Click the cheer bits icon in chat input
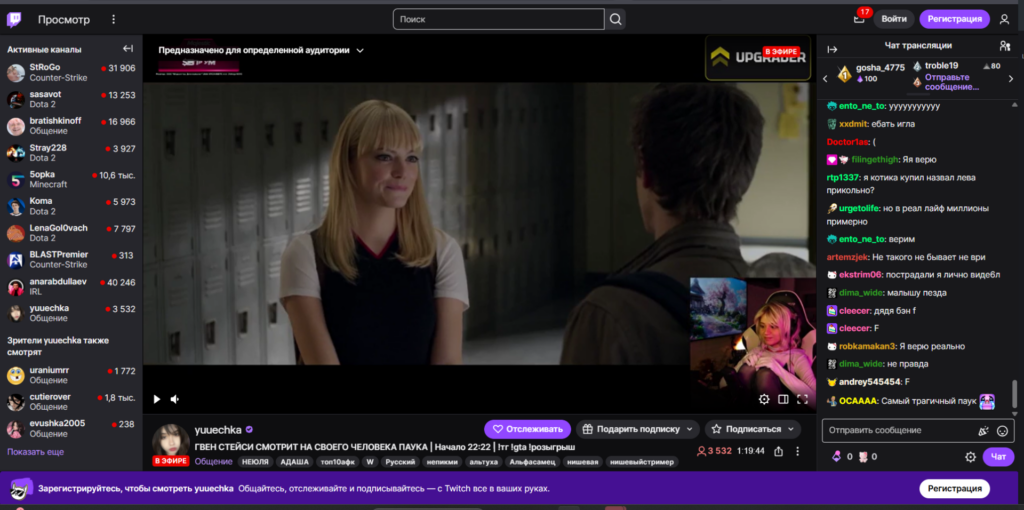Viewport: 1024px width, 510px height. 984,430
